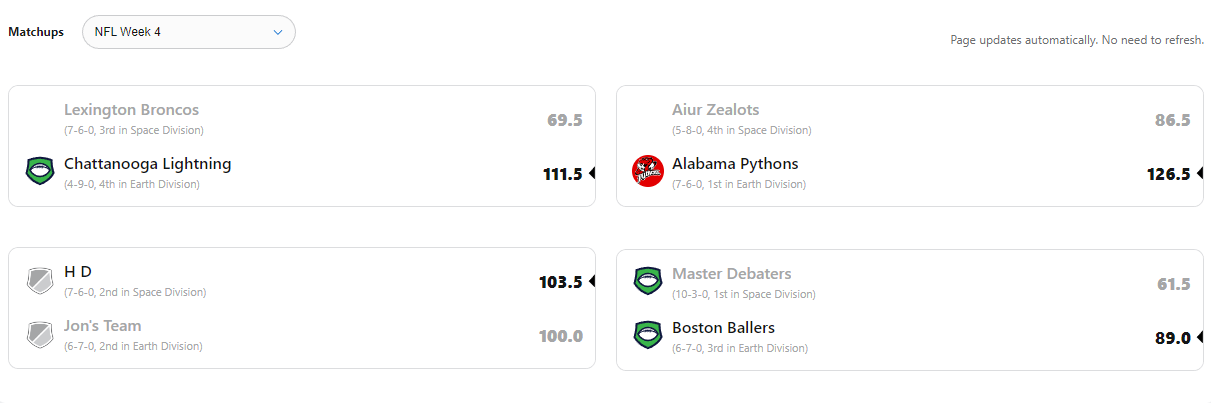The height and width of the screenshot is (403, 1211).
Task: Open Alabama Pythons team name link
Action: 735,164
